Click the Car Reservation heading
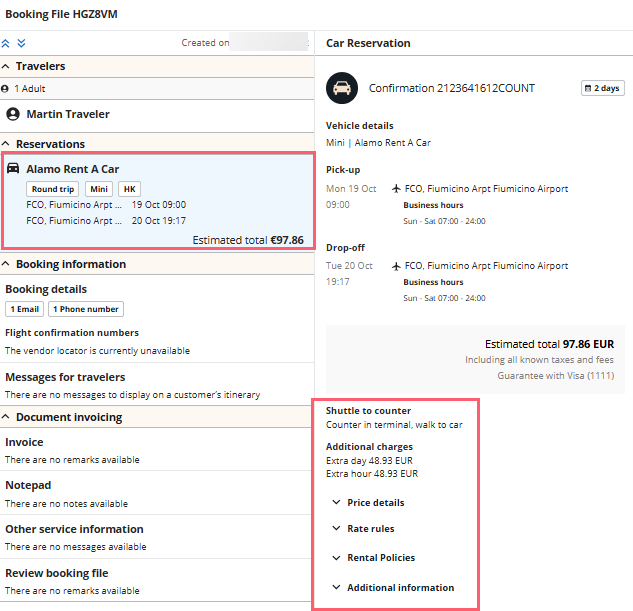 pyautogui.click(x=368, y=43)
